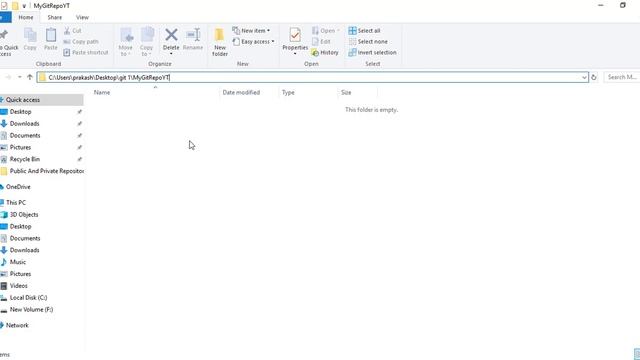This screenshot has width=640, height=360.
Task: Click the Paste icon
Action: [51, 39]
